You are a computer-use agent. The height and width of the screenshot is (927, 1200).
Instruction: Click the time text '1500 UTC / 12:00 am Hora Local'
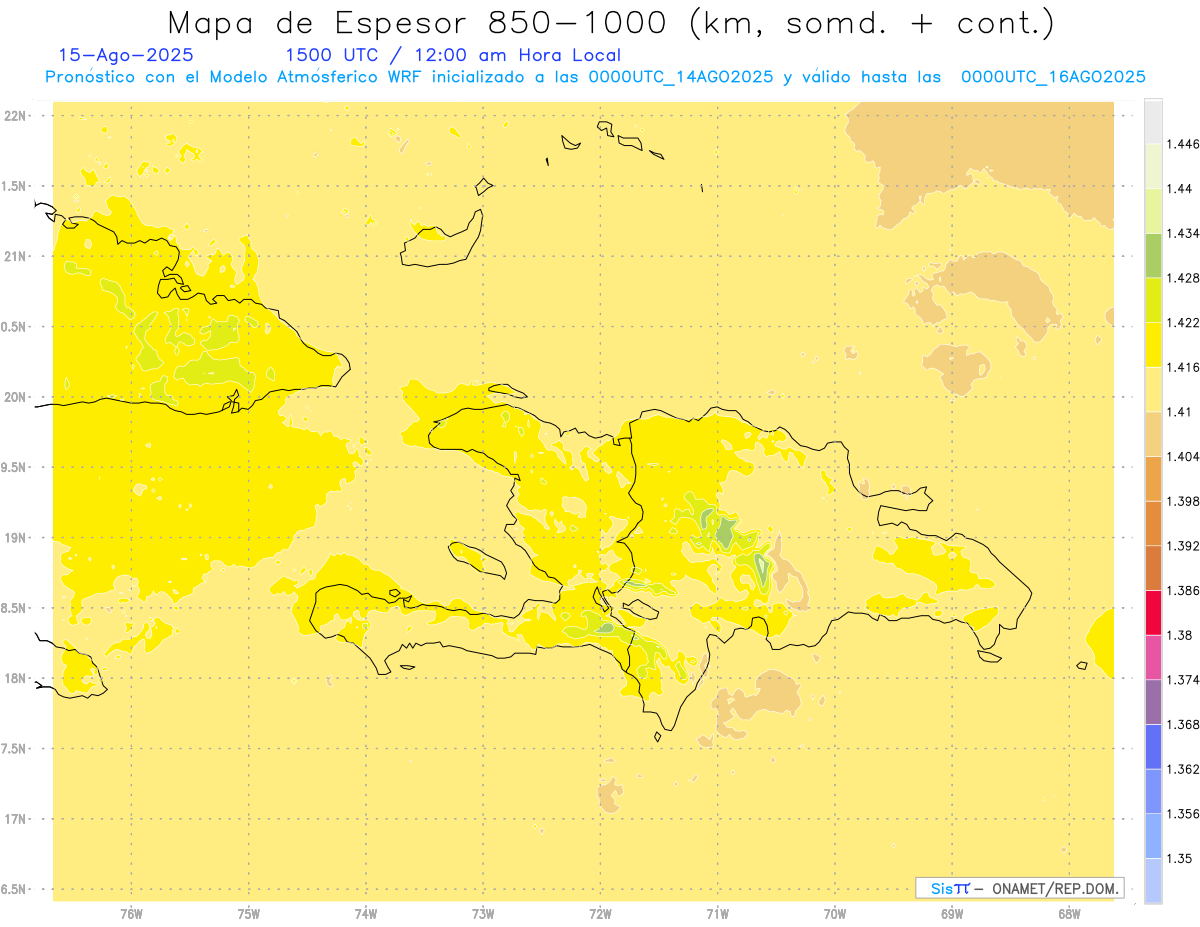pyautogui.click(x=453, y=56)
